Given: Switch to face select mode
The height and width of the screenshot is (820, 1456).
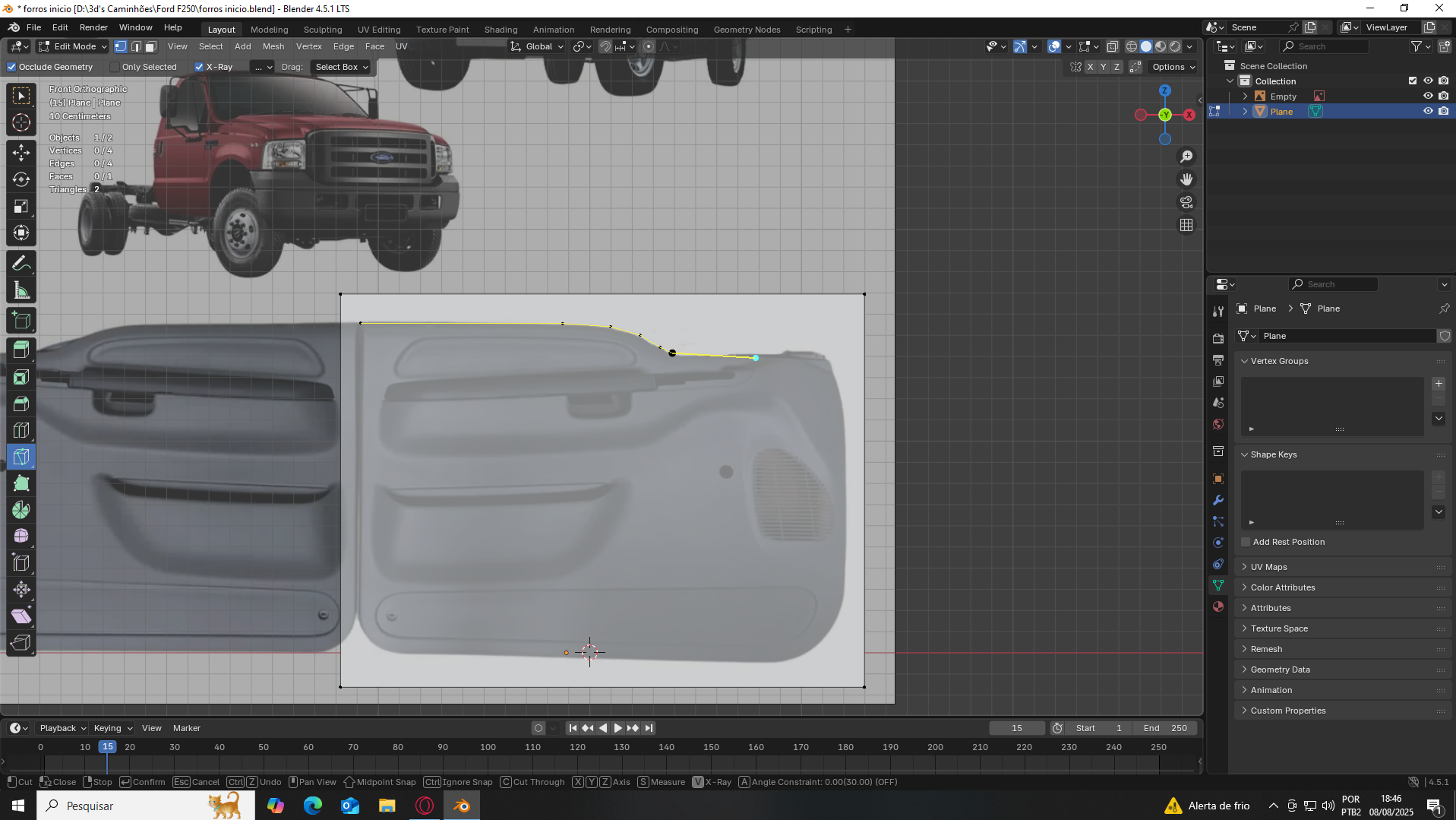Looking at the screenshot, I should pos(150,46).
